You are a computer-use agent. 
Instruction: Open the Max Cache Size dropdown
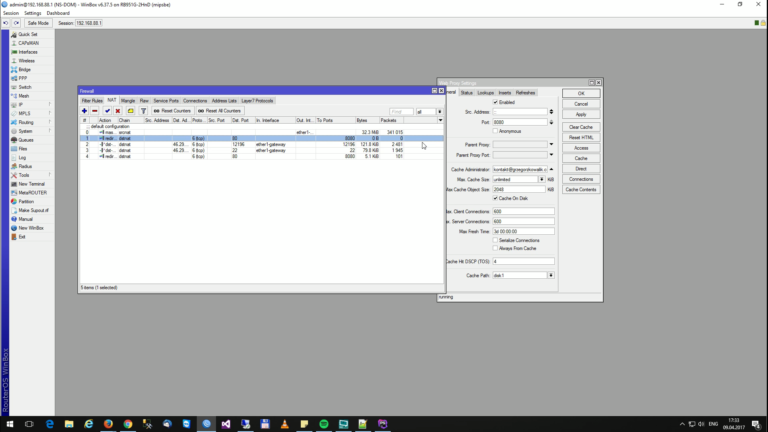tap(542, 180)
